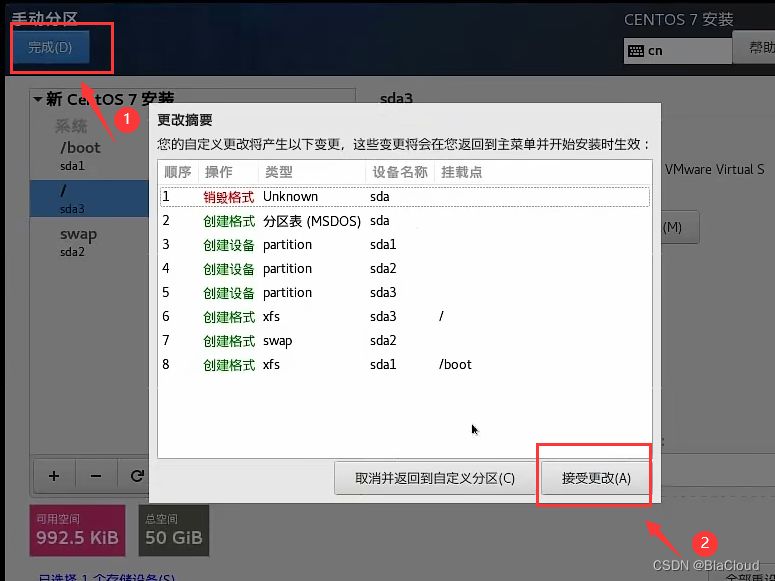The width and height of the screenshot is (775, 581).
Task: Select row 8 xfs sda1 /boot
Action: point(404,364)
